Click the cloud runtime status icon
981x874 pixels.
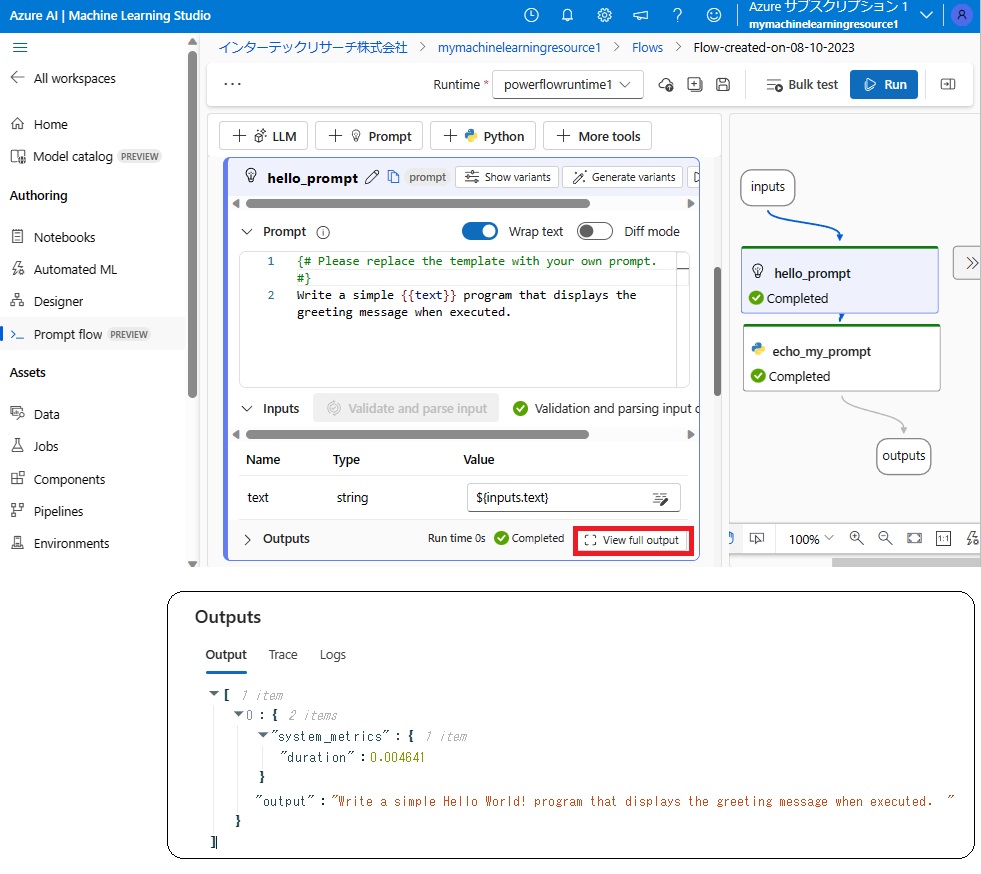click(666, 84)
